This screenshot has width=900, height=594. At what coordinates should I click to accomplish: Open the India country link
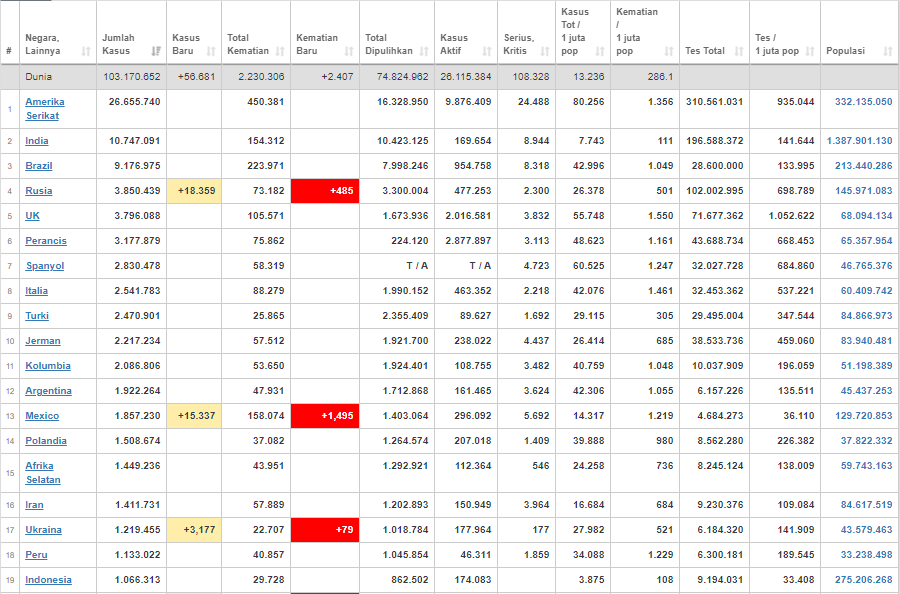click(37, 141)
